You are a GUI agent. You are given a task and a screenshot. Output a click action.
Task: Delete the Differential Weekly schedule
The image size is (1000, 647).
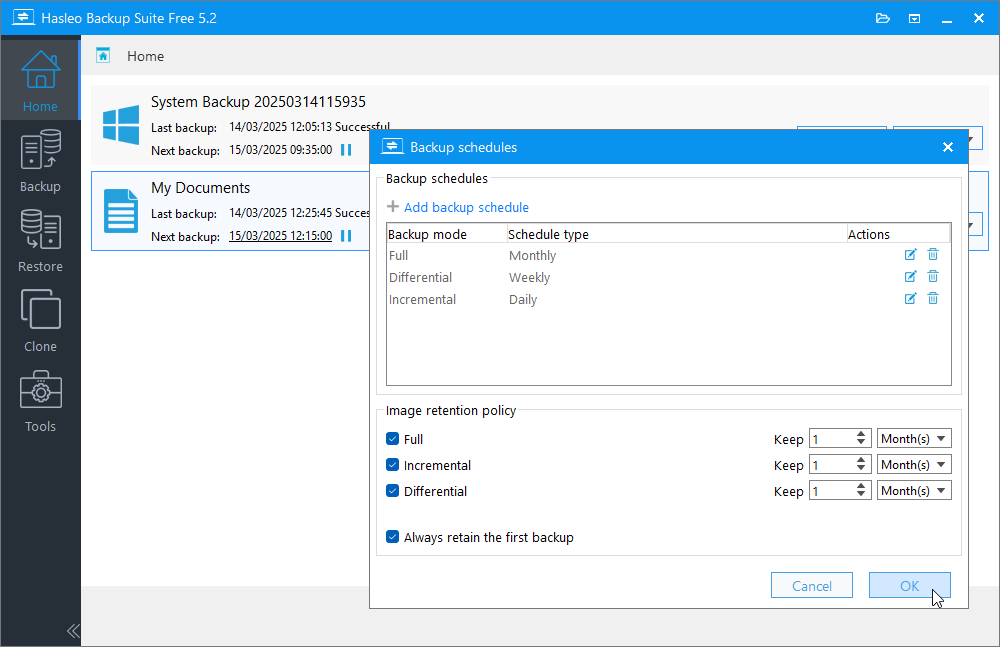pos(932,276)
